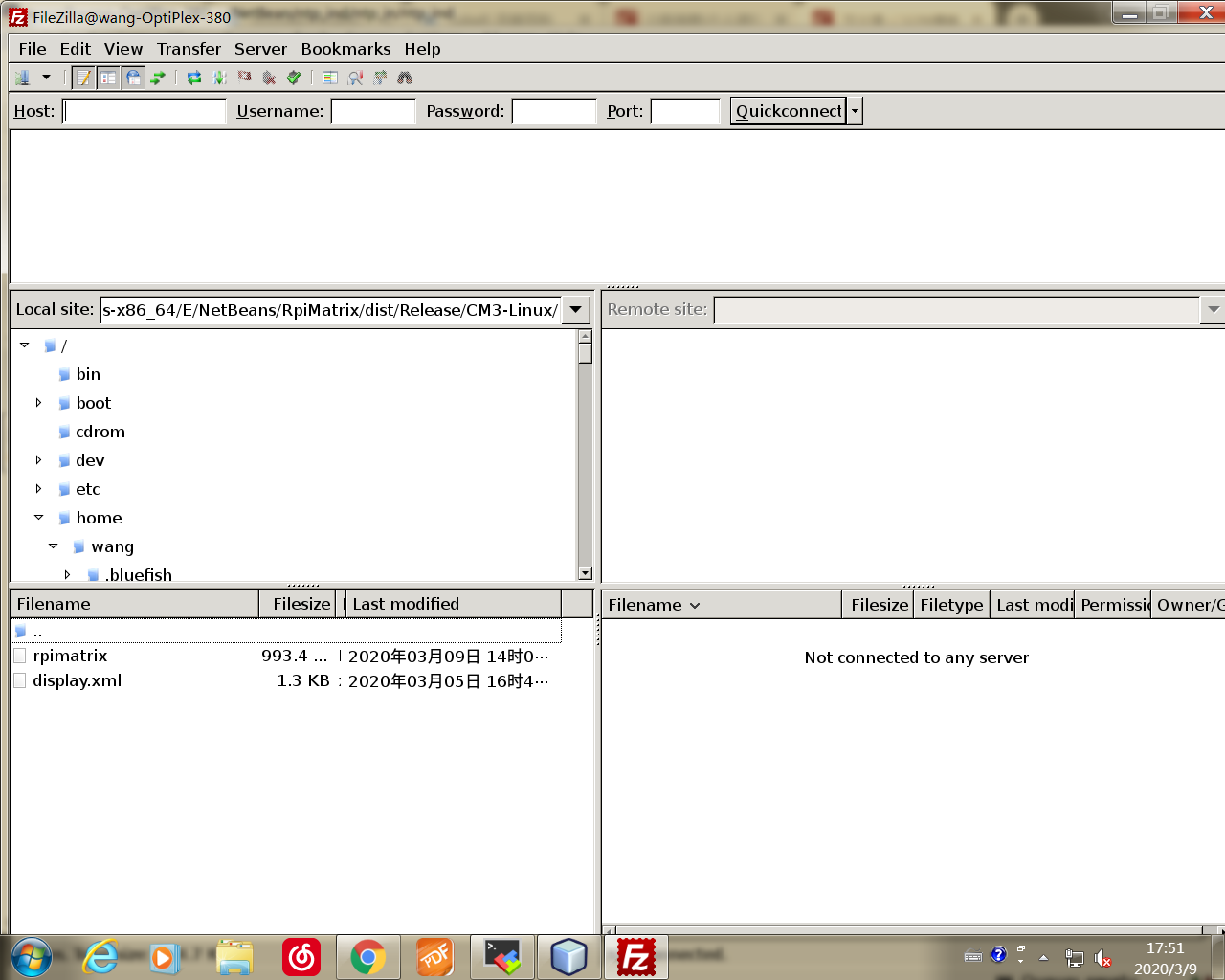Open the Site Manager dropdown arrow

[x=46, y=78]
